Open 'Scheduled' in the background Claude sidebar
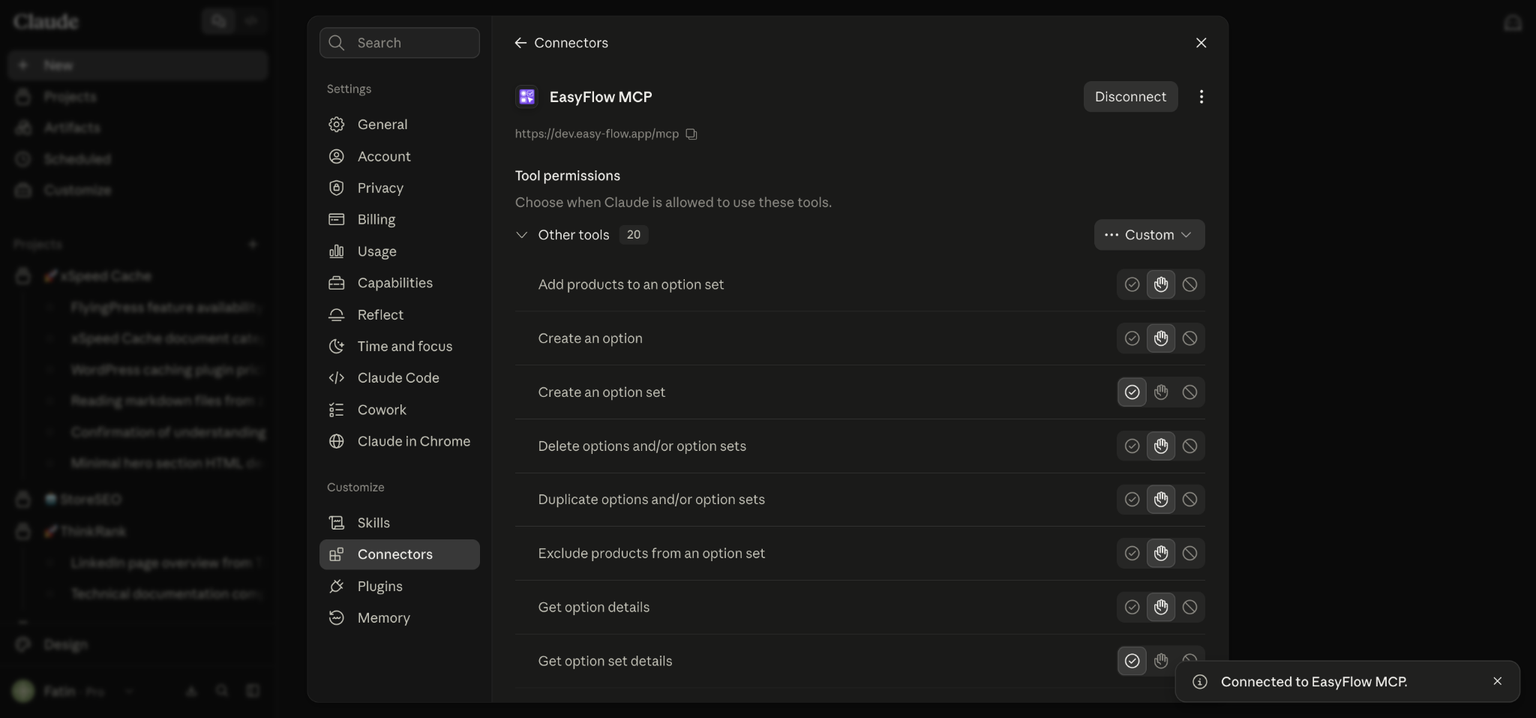This screenshot has height=718, width=1536. pyautogui.click(x=138, y=159)
